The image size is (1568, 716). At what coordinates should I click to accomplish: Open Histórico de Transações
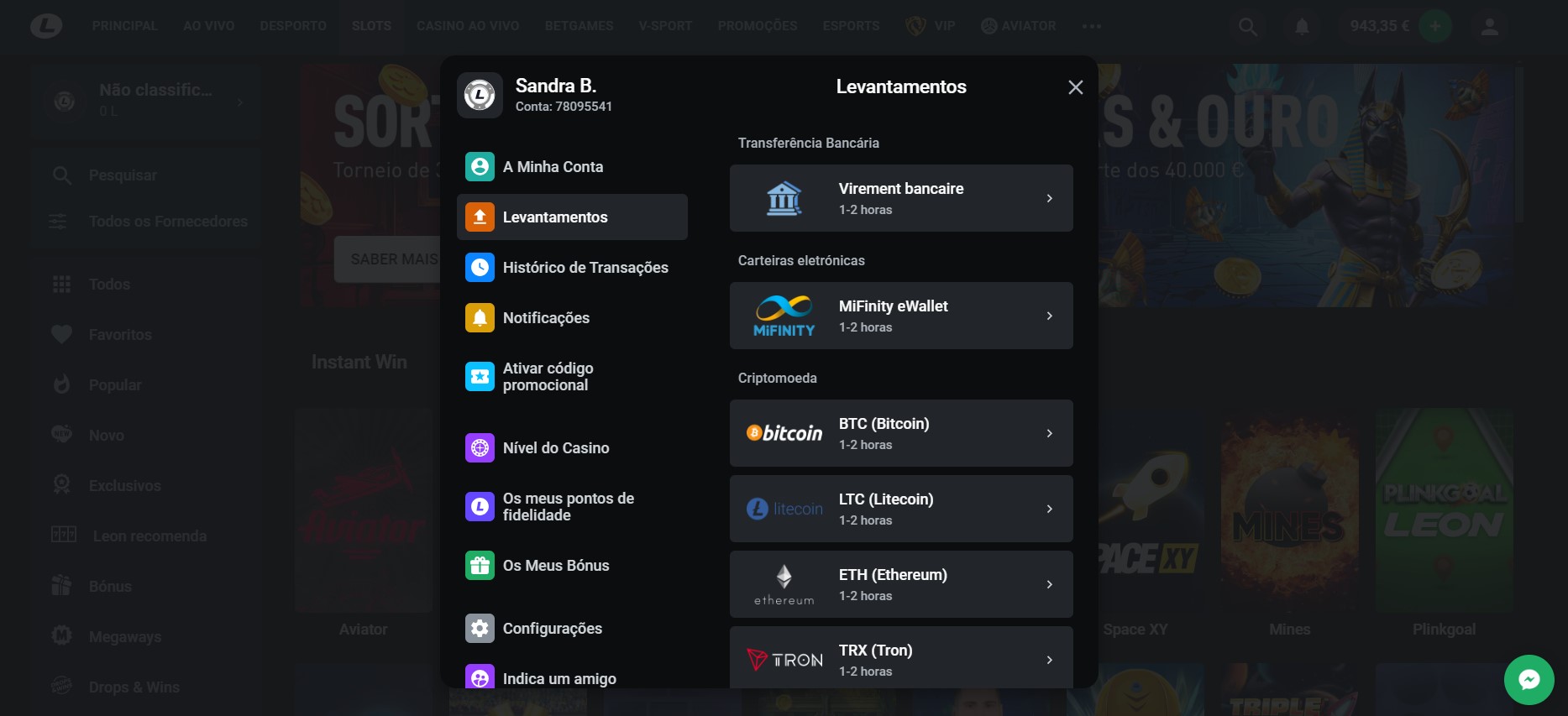coord(572,267)
